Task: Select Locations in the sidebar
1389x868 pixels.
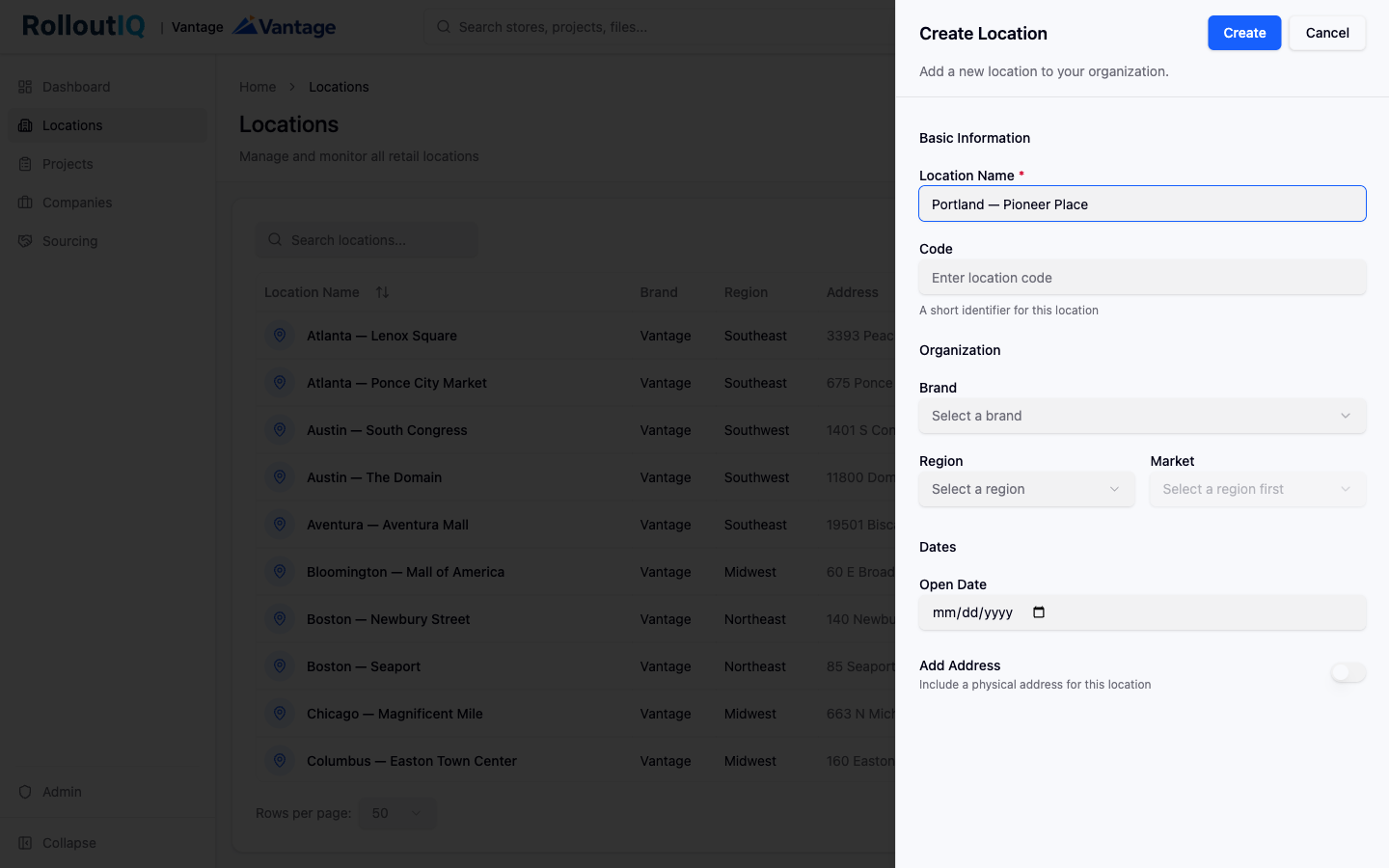Action: pos(107,125)
